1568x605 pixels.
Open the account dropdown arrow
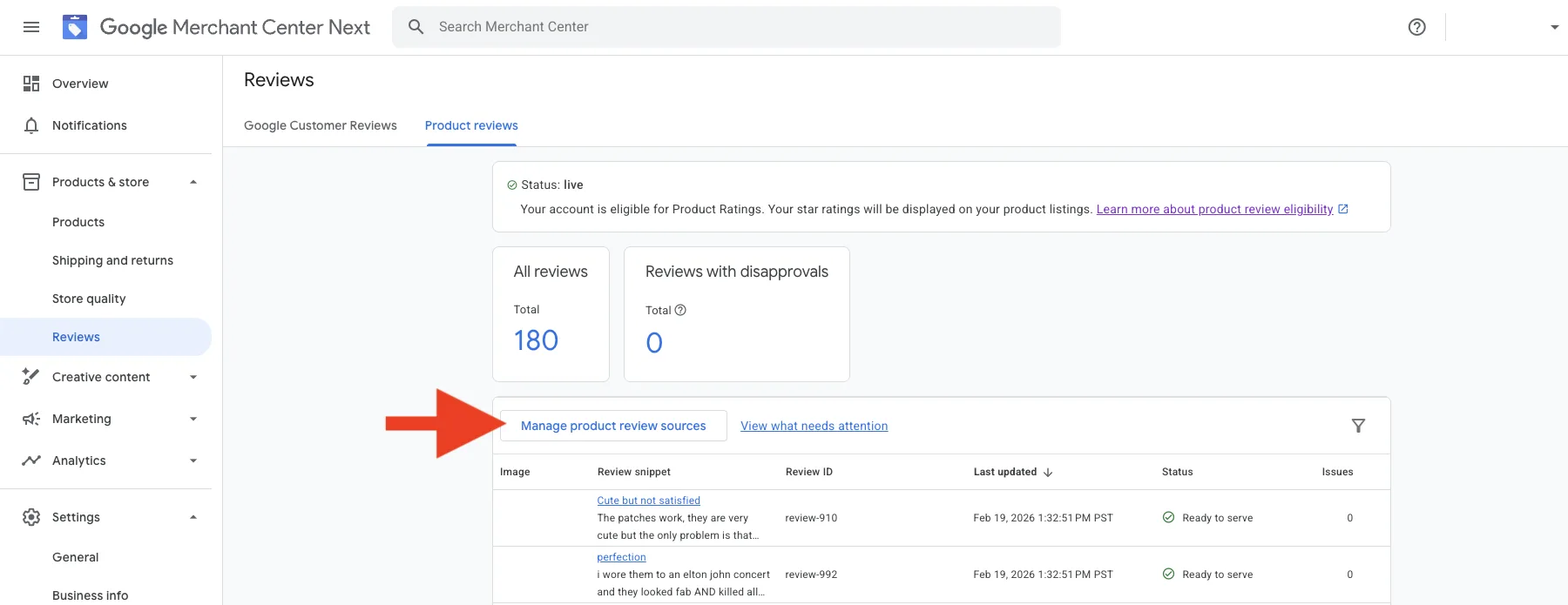coord(1555,27)
